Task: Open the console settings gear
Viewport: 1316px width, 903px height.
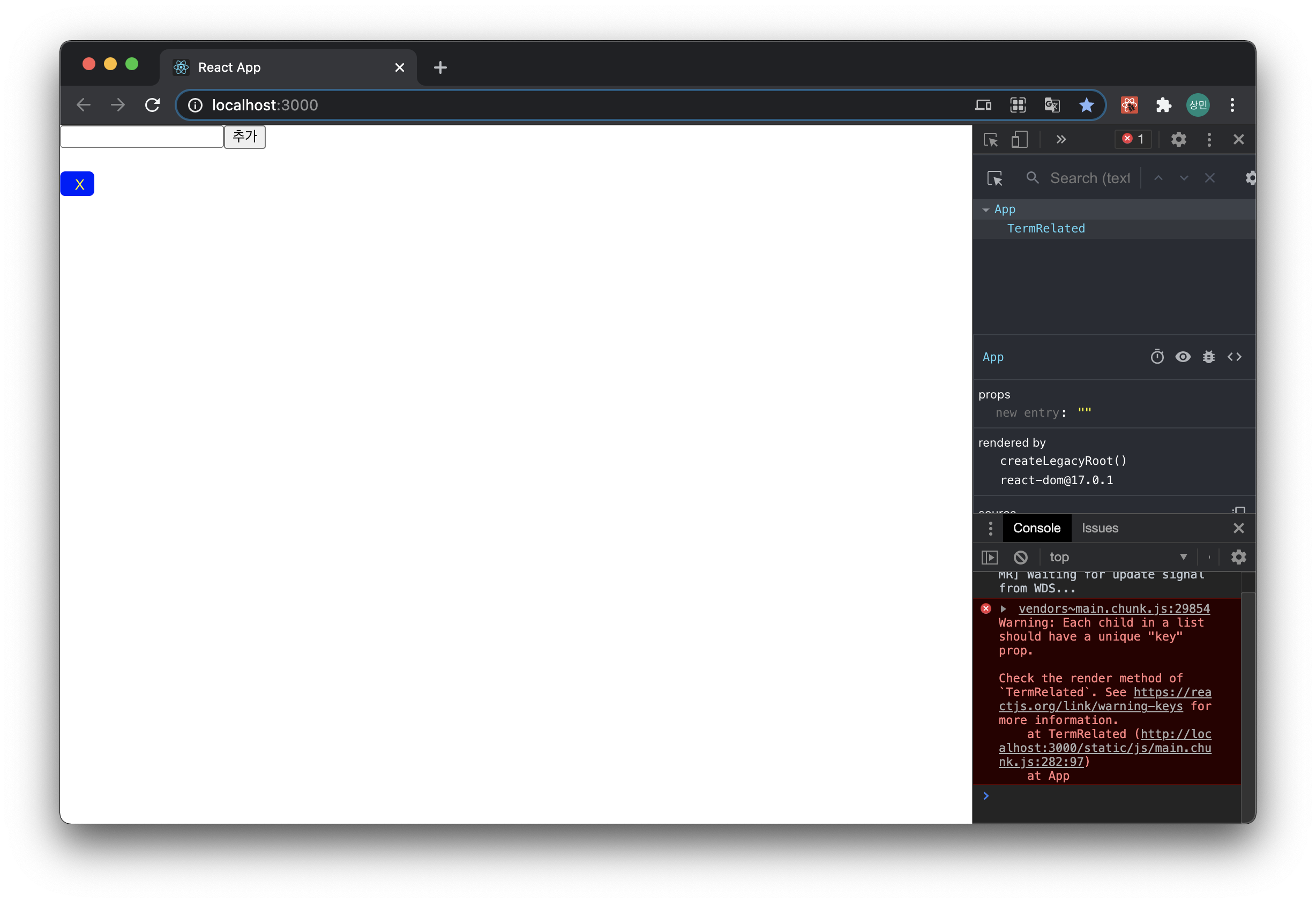Action: pos(1238,557)
